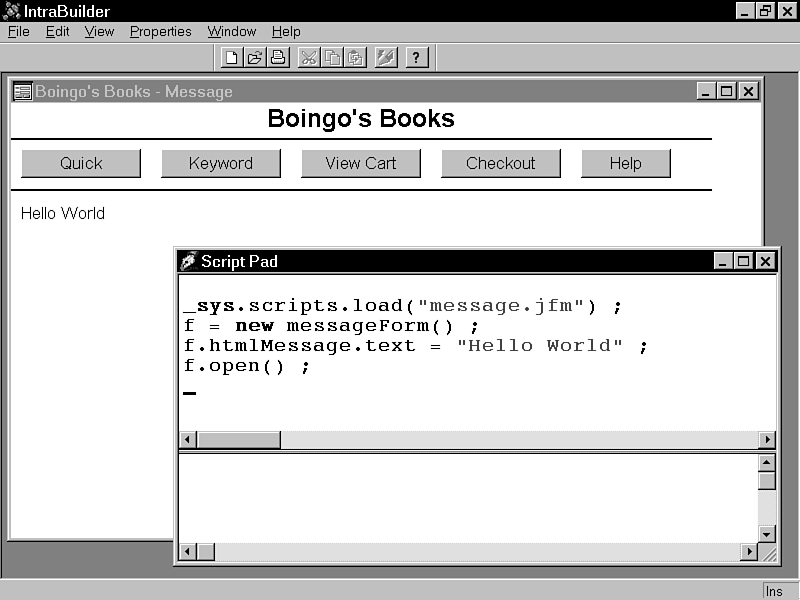
Task: Click the Boingo's Books heading text
Action: pyautogui.click(x=361, y=118)
